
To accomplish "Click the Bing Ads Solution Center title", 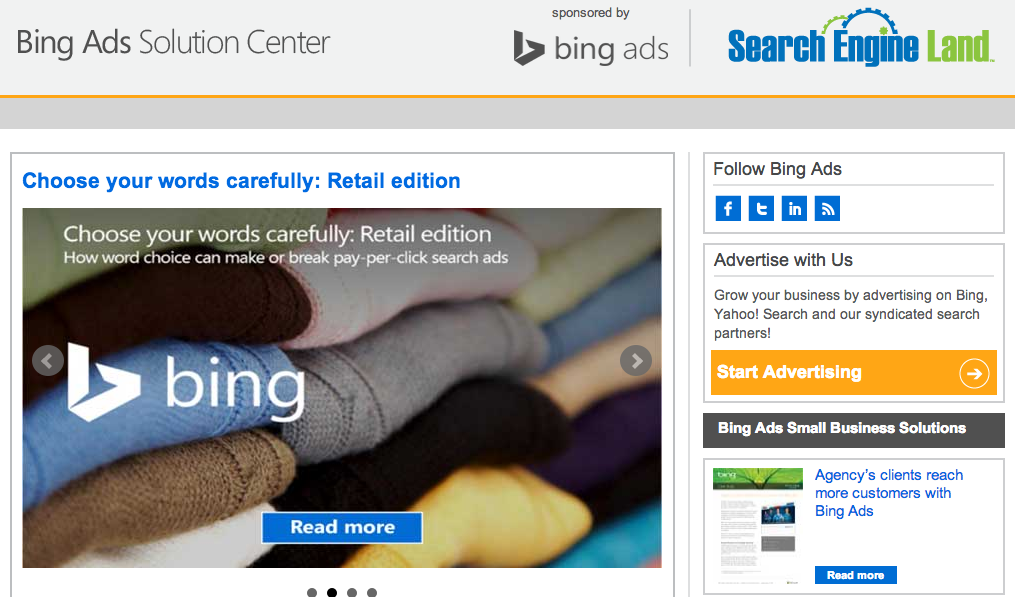I will coord(173,43).
